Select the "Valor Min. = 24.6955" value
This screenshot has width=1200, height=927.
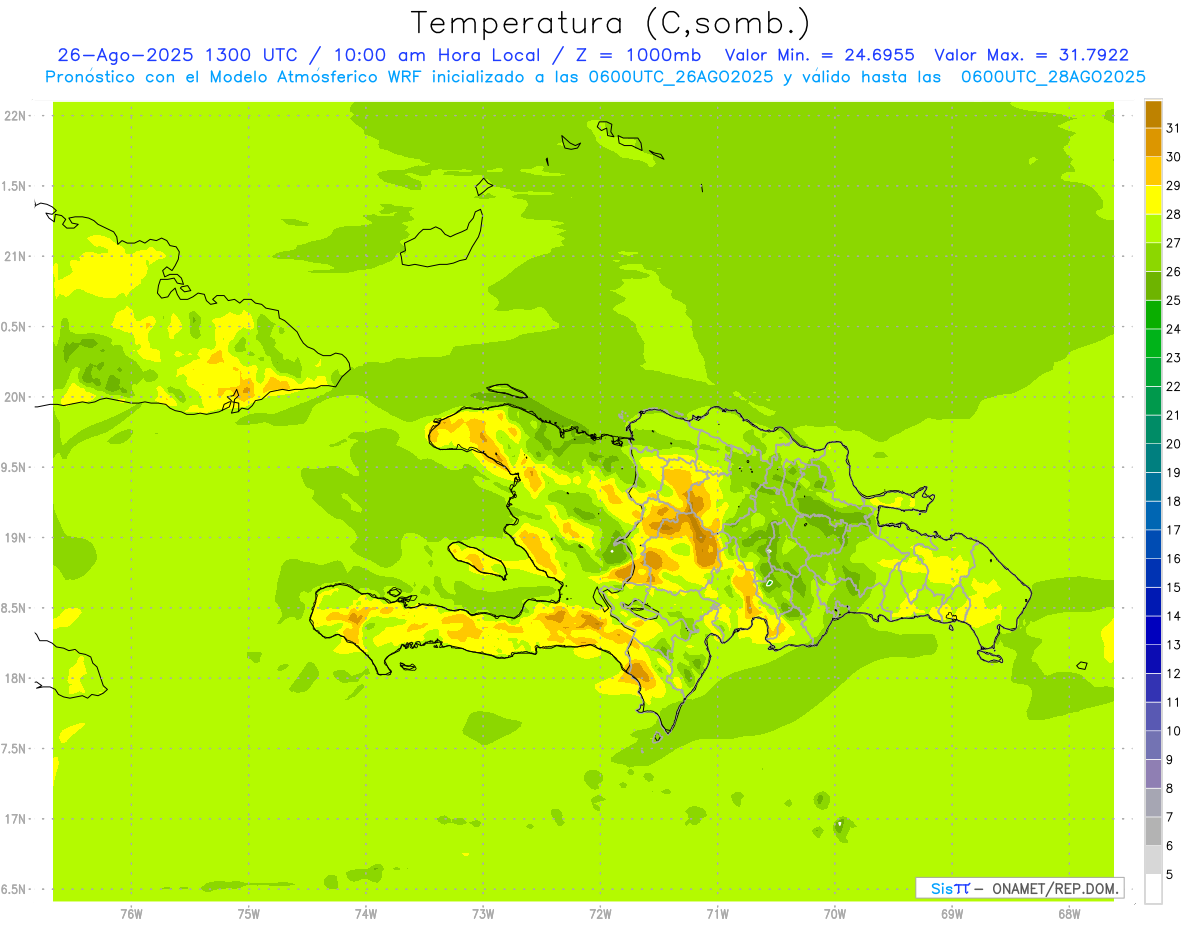pos(819,55)
